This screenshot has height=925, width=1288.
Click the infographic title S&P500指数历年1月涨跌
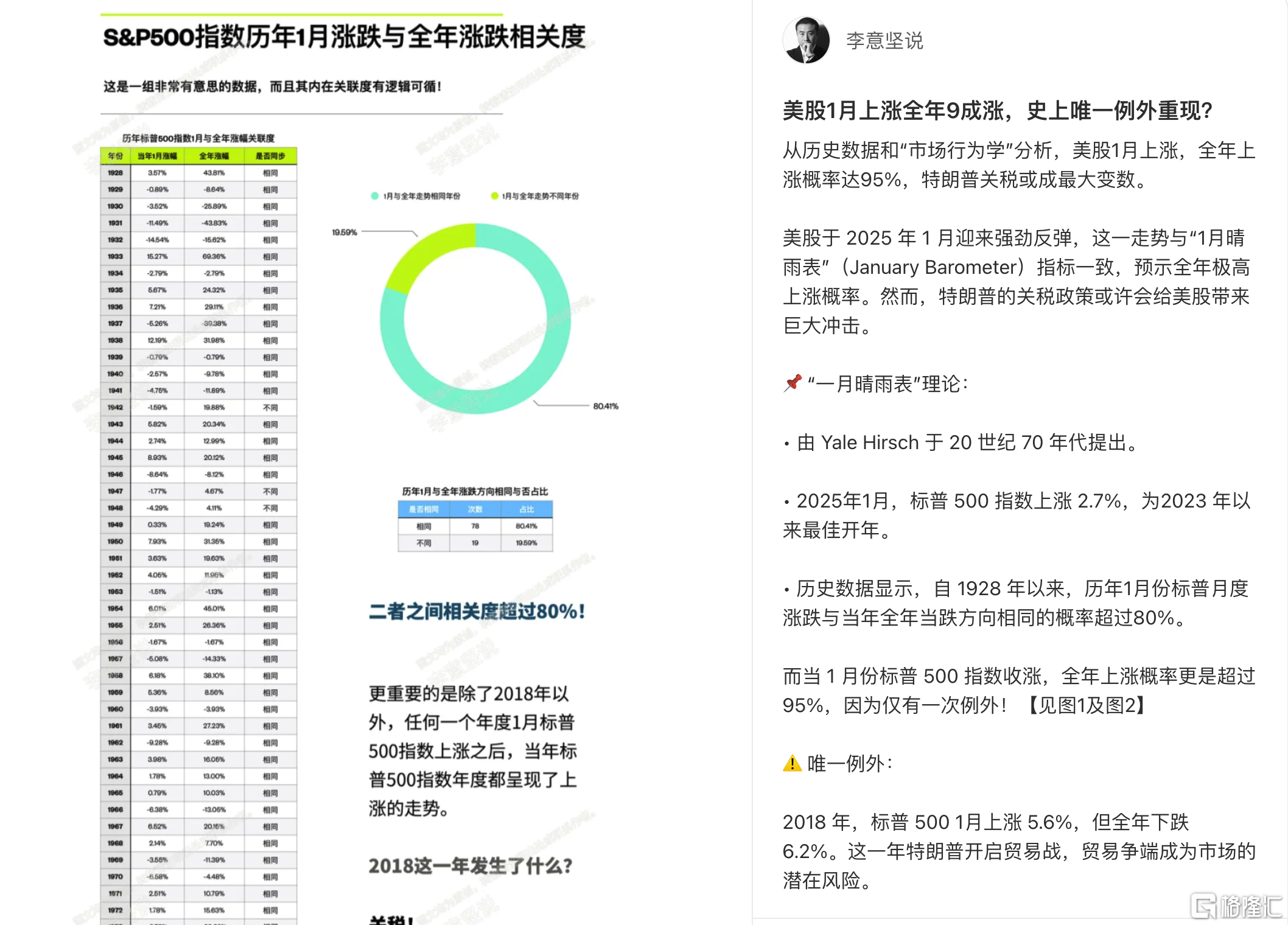tap(344, 37)
